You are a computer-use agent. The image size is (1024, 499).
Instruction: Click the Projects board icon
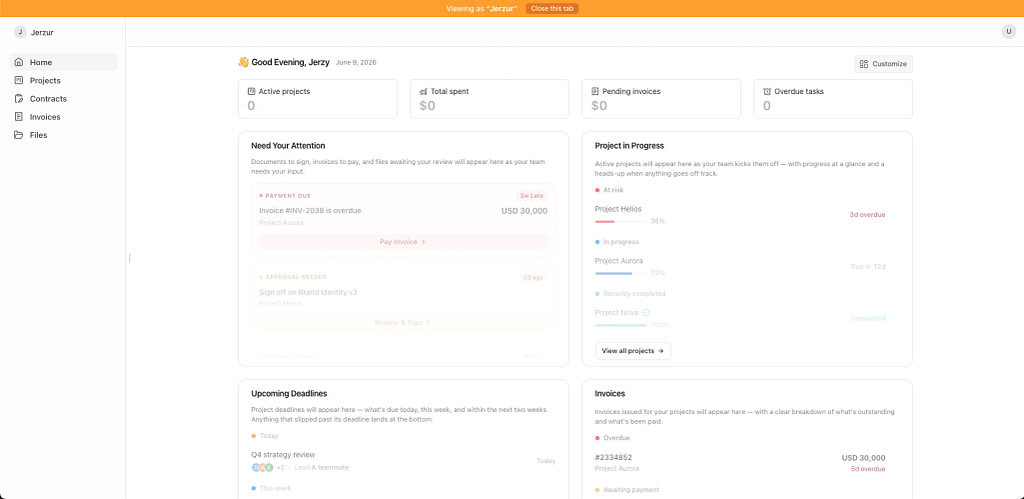pos(18,80)
